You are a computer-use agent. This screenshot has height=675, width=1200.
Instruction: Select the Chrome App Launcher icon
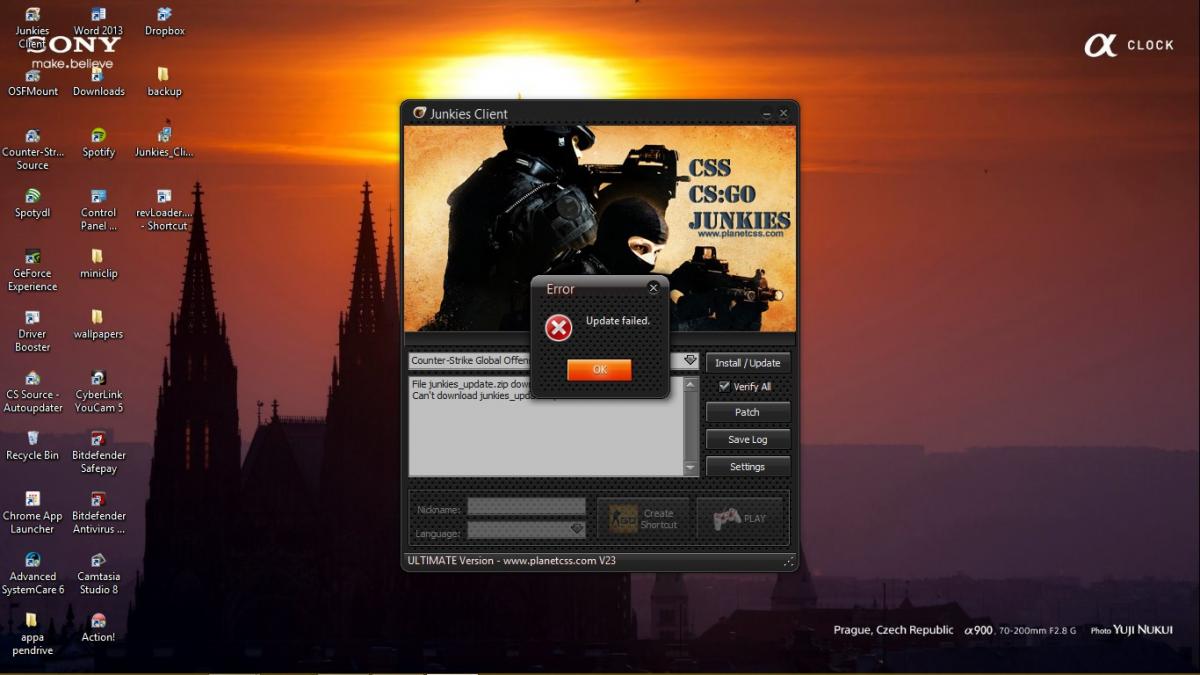(x=32, y=514)
